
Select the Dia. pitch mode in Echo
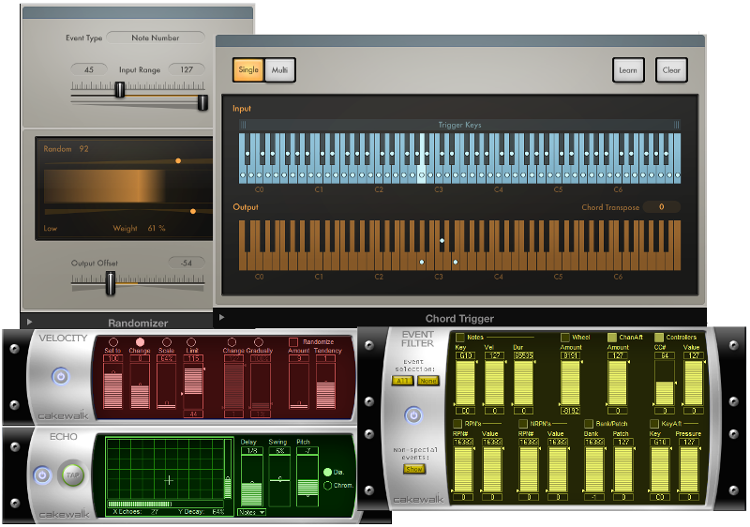(x=328, y=472)
